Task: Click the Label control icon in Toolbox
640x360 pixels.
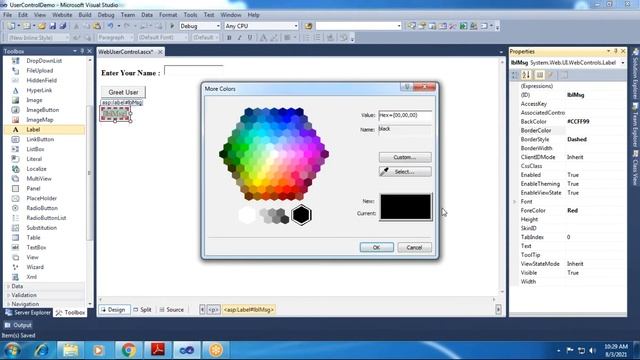Action: (16, 129)
